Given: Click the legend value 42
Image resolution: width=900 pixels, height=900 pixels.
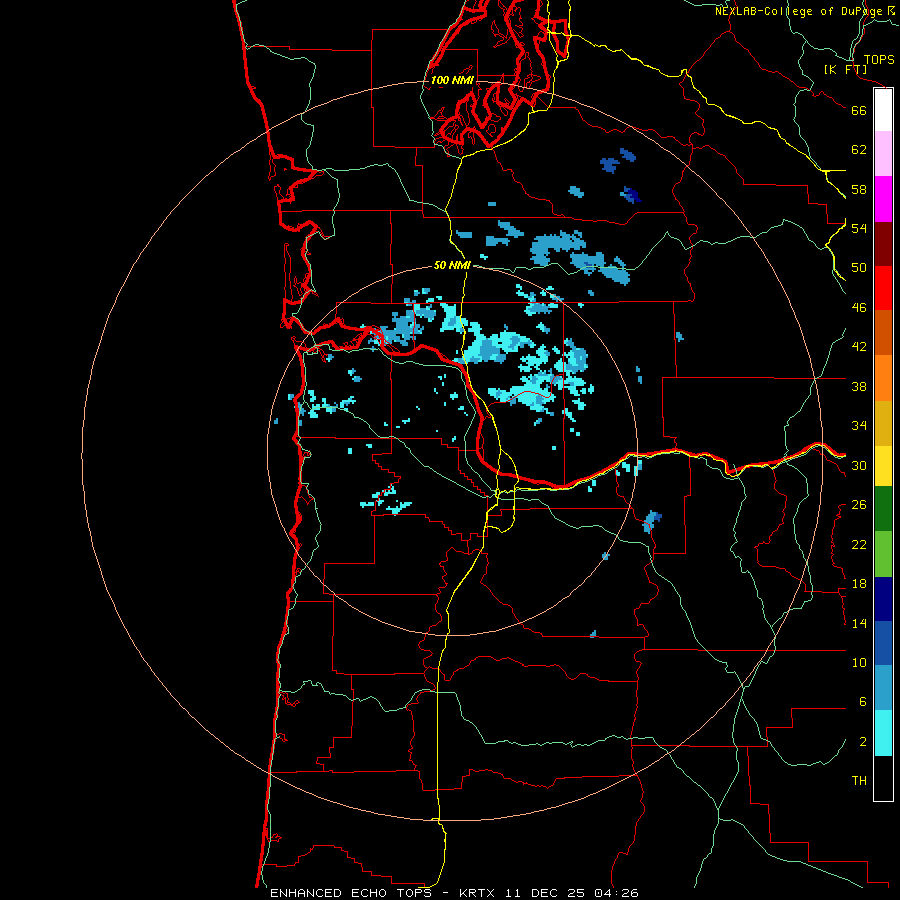Looking at the screenshot, I should point(859,347).
